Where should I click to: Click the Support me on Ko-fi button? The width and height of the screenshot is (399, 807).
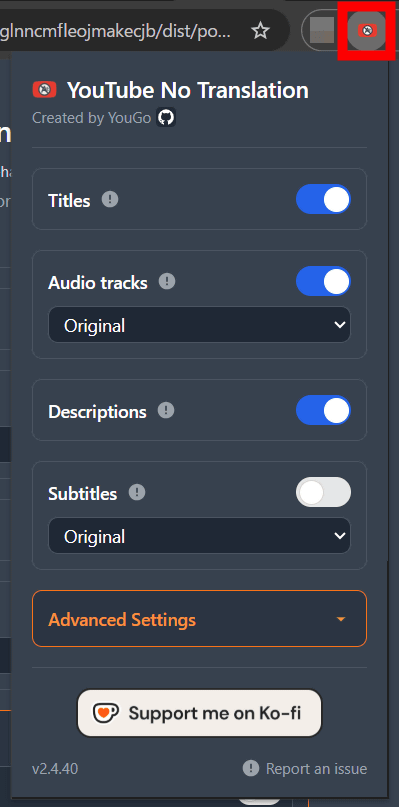point(199,713)
